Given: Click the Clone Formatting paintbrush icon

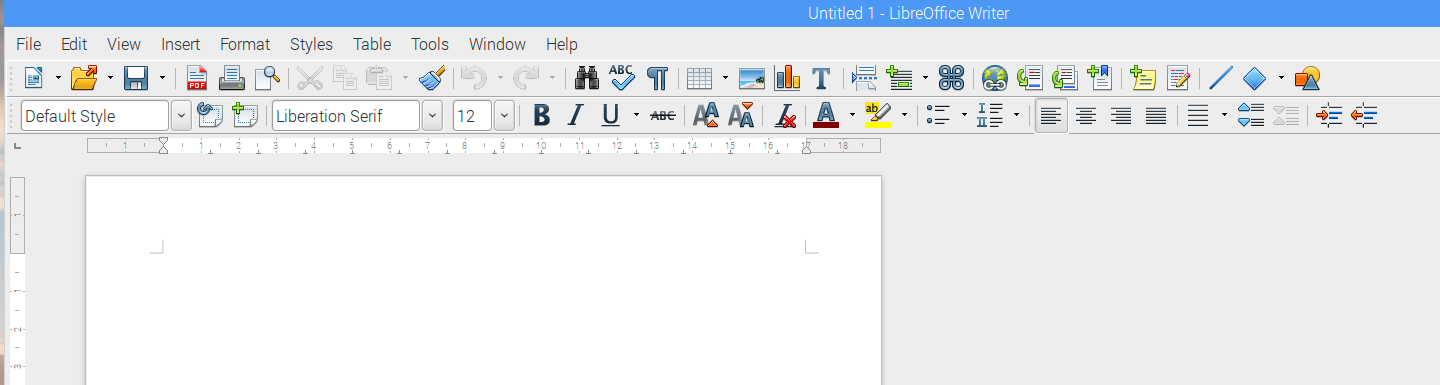Looking at the screenshot, I should (432, 78).
